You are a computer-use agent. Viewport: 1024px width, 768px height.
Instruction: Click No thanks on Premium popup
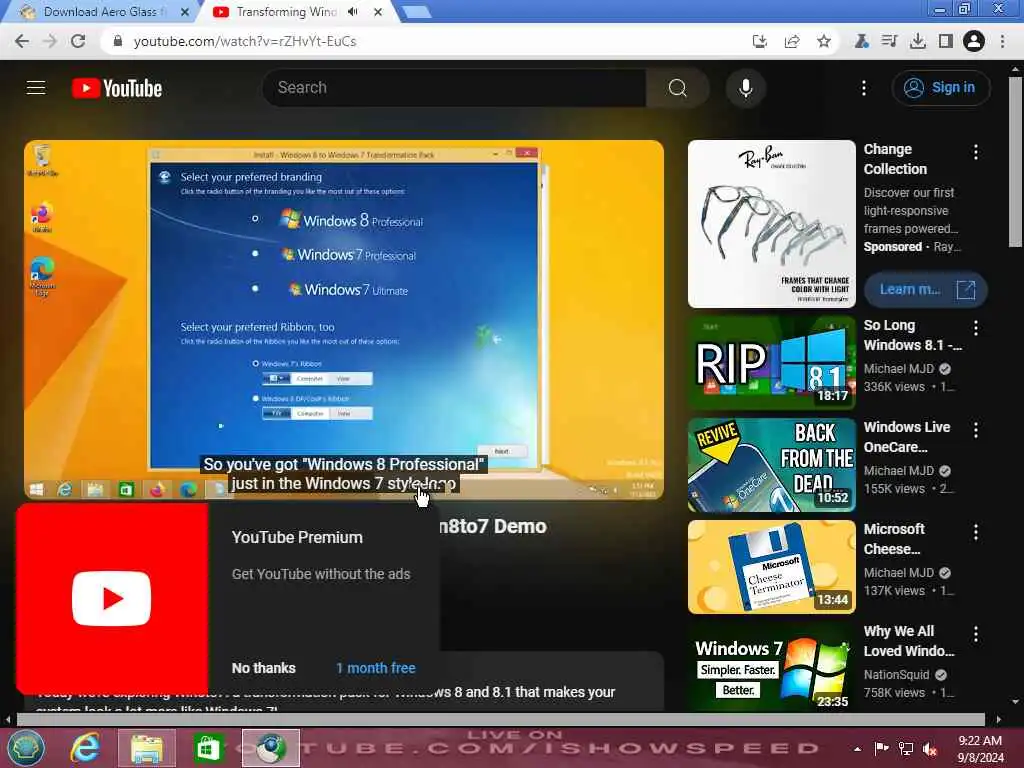pyautogui.click(x=263, y=668)
